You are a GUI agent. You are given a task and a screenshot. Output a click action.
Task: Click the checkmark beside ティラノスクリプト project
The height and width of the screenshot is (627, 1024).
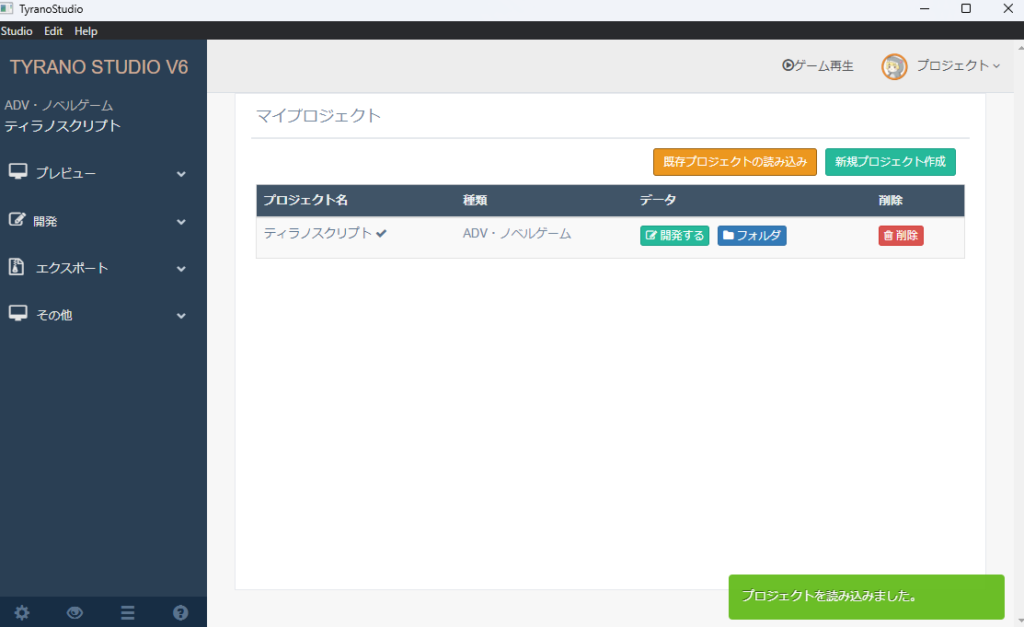(382, 233)
